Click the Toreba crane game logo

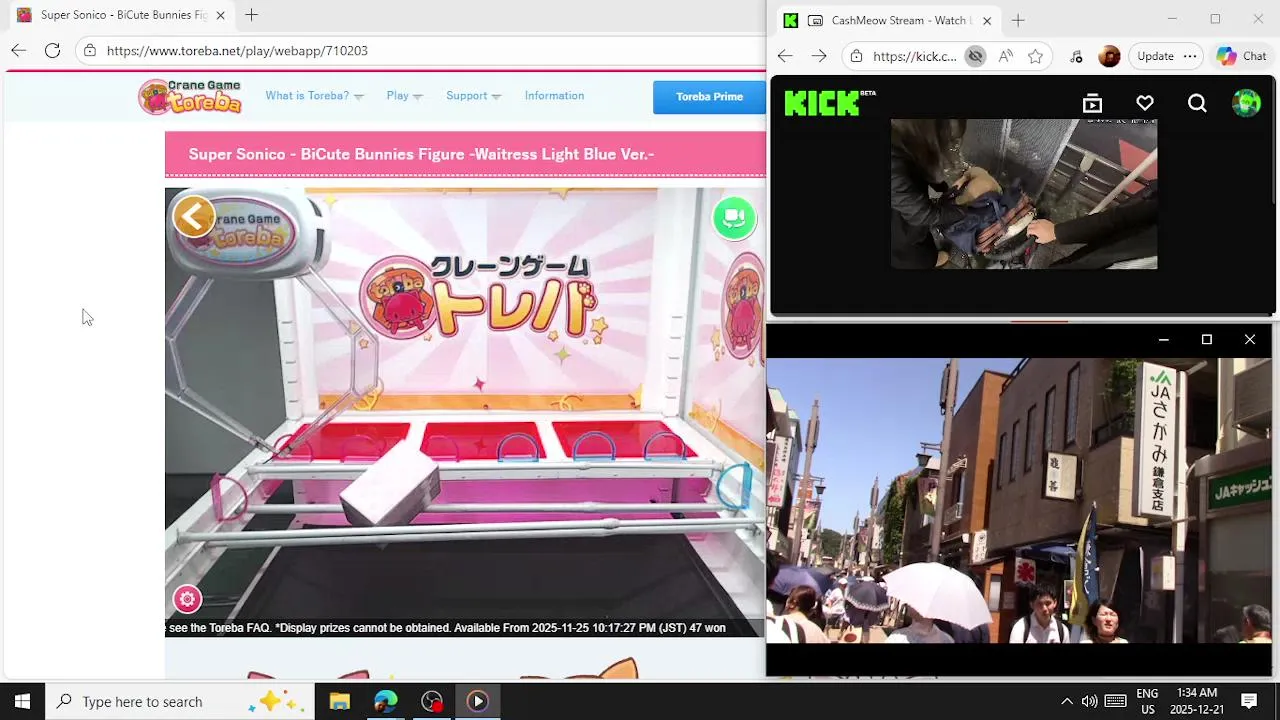pos(190,97)
